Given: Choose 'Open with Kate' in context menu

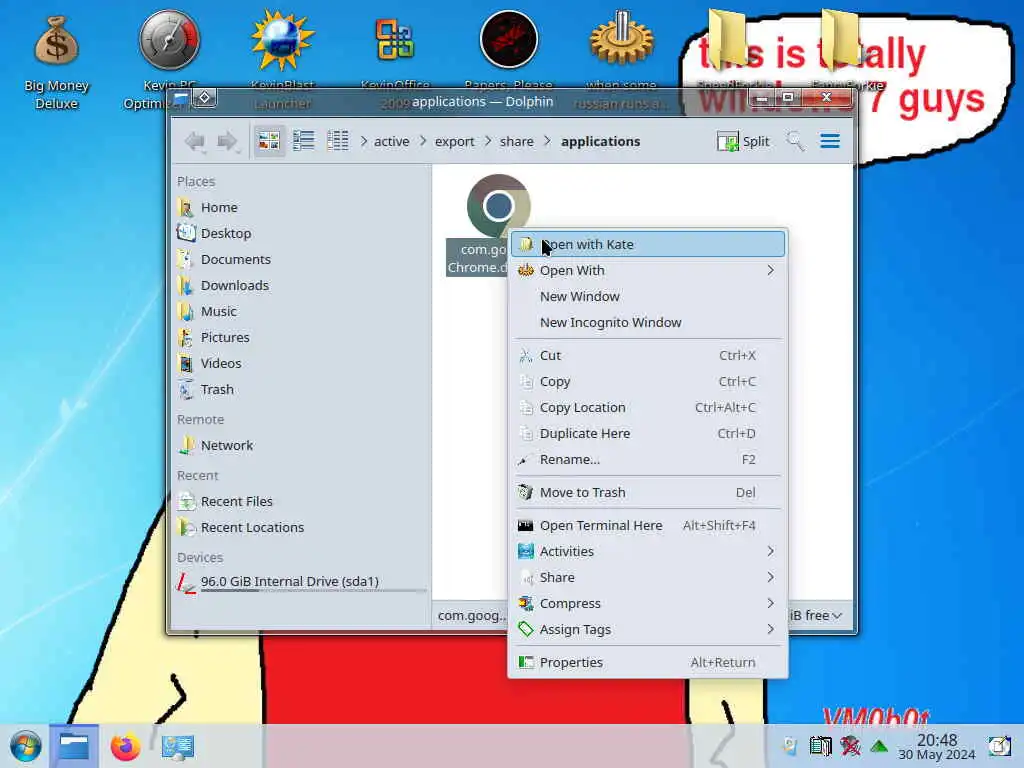Looking at the screenshot, I should pyautogui.click(x=648, y=244).
